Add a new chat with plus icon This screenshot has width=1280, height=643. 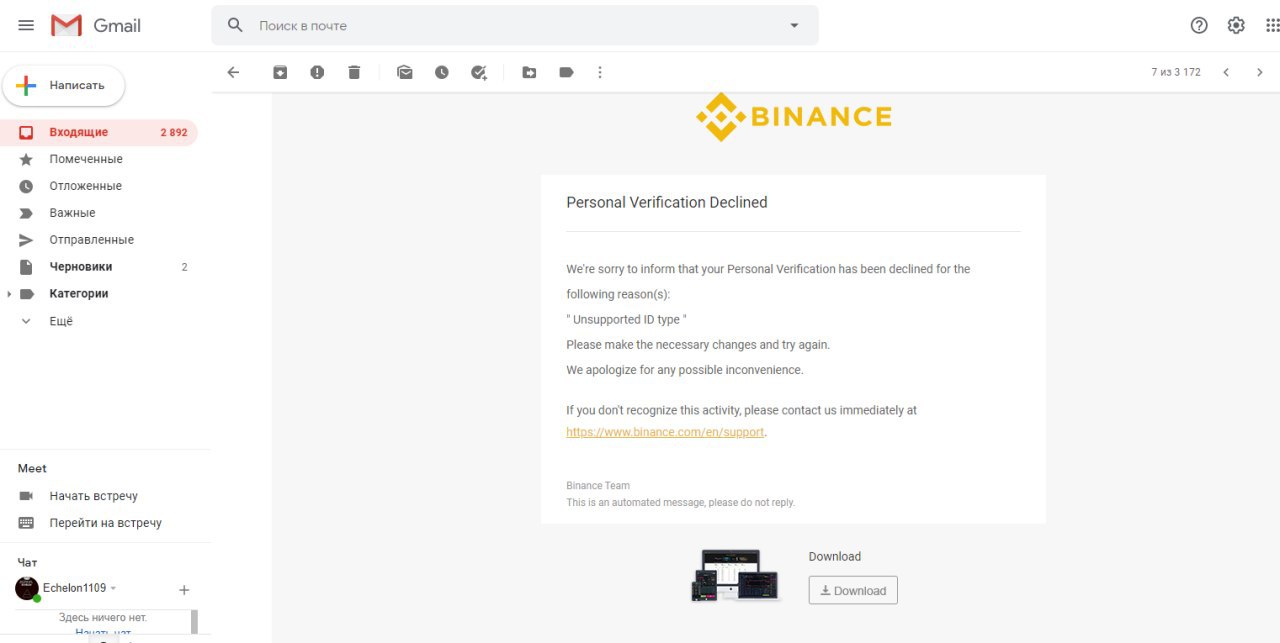click(184, 590)
